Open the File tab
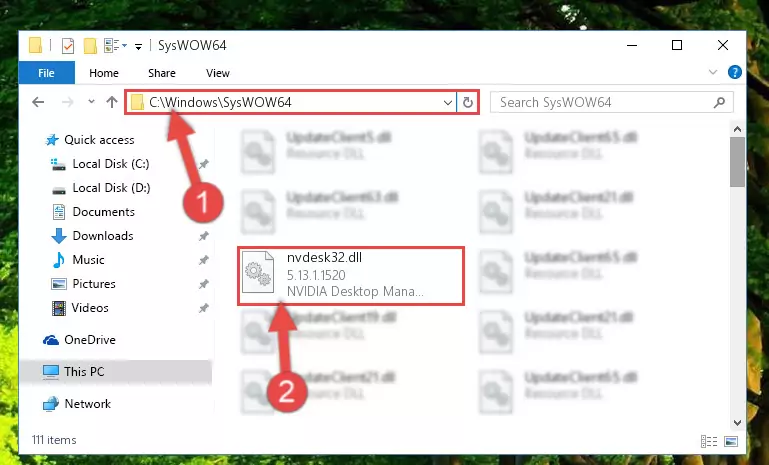Image resolution: width=769 pixels, height=465 pixels. pos(47,73)
